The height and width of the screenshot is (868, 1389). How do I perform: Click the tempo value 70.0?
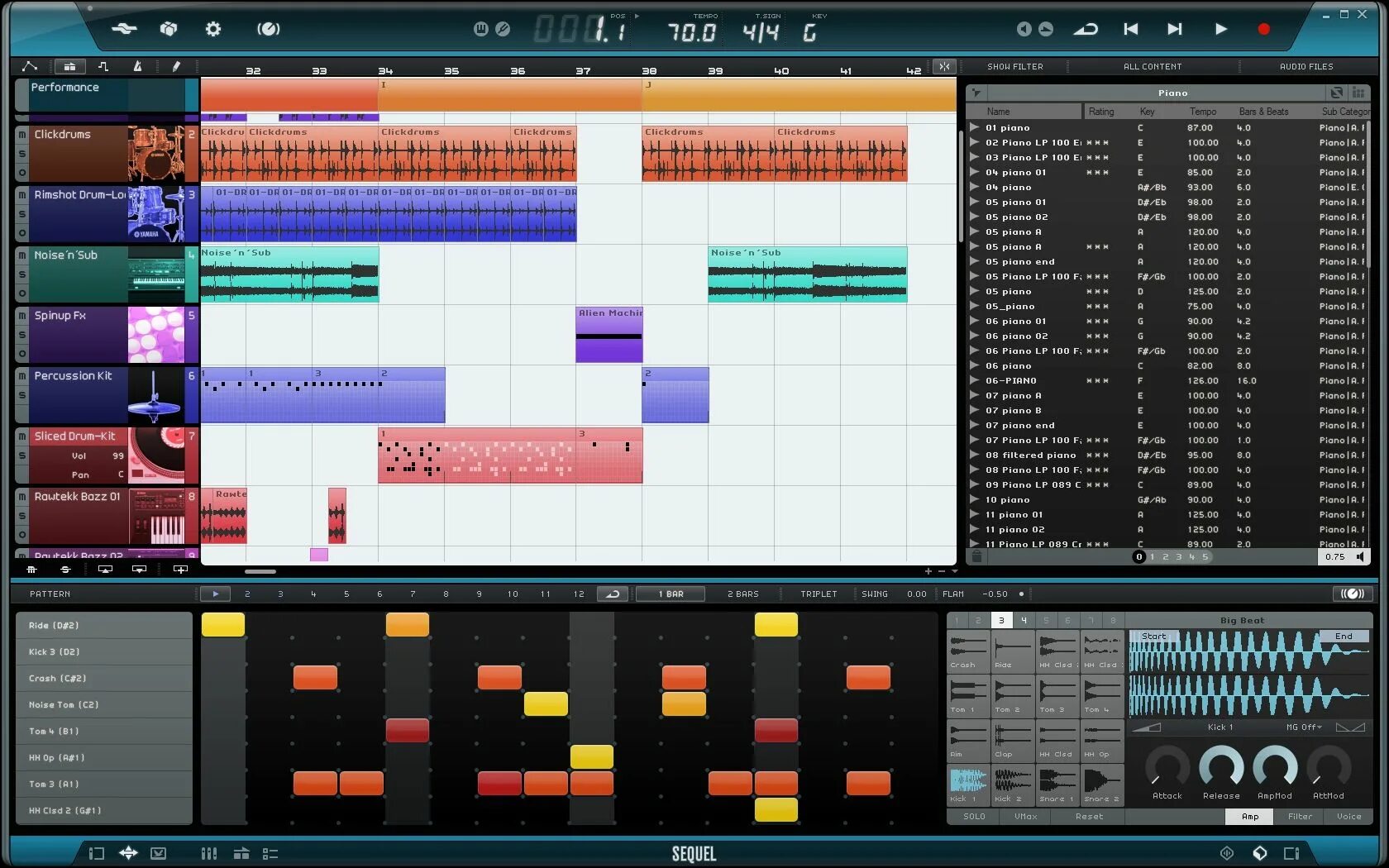(x=691, y=32)
